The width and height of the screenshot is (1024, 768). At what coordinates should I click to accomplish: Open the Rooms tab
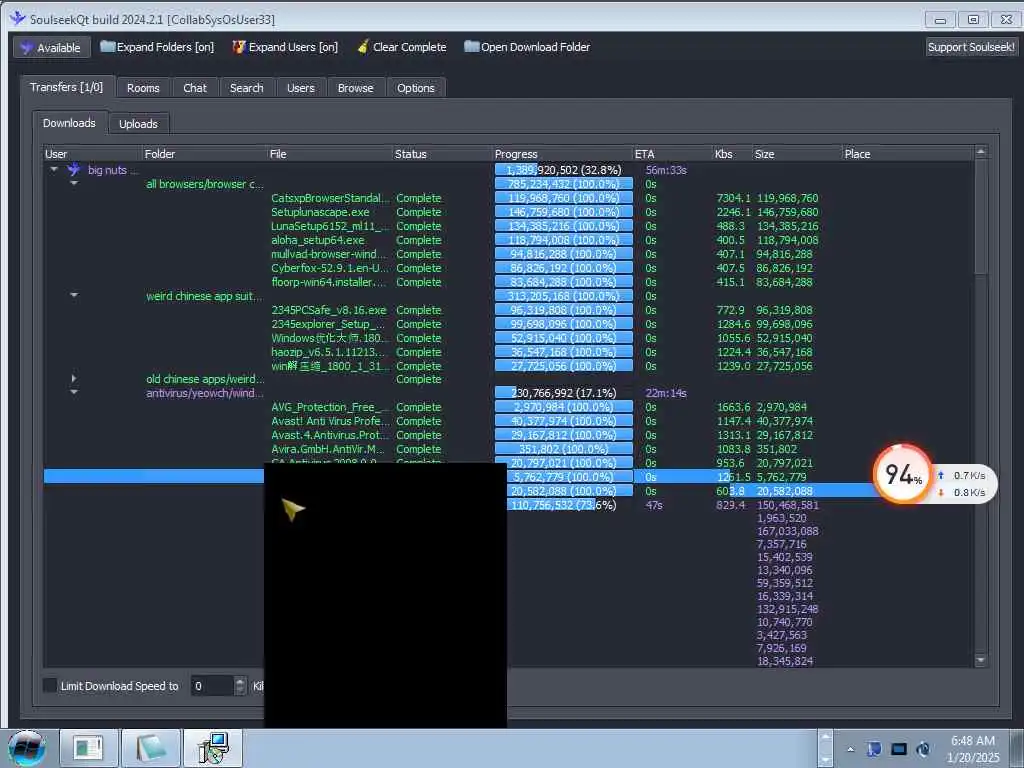(143, 88)
